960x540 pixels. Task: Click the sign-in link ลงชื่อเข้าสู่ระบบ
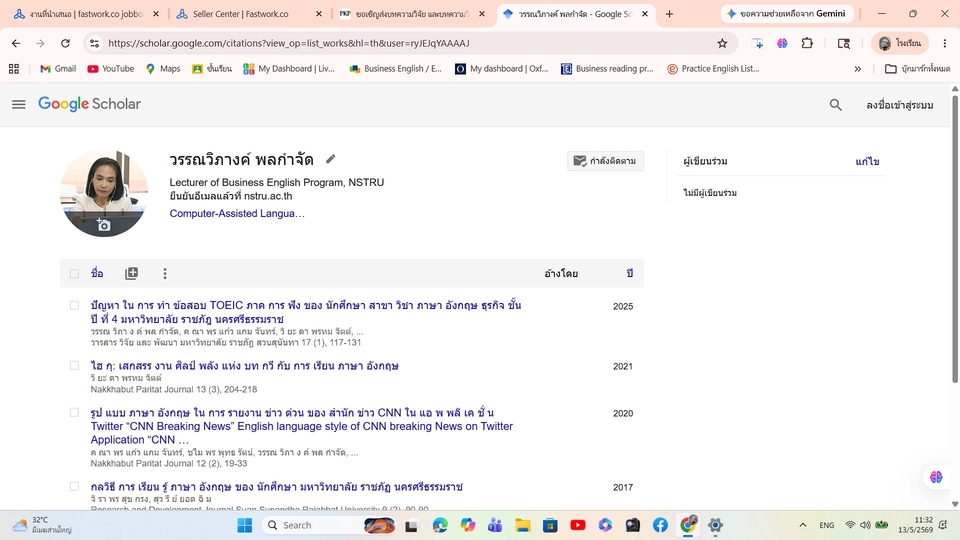[x=899, y=105]
